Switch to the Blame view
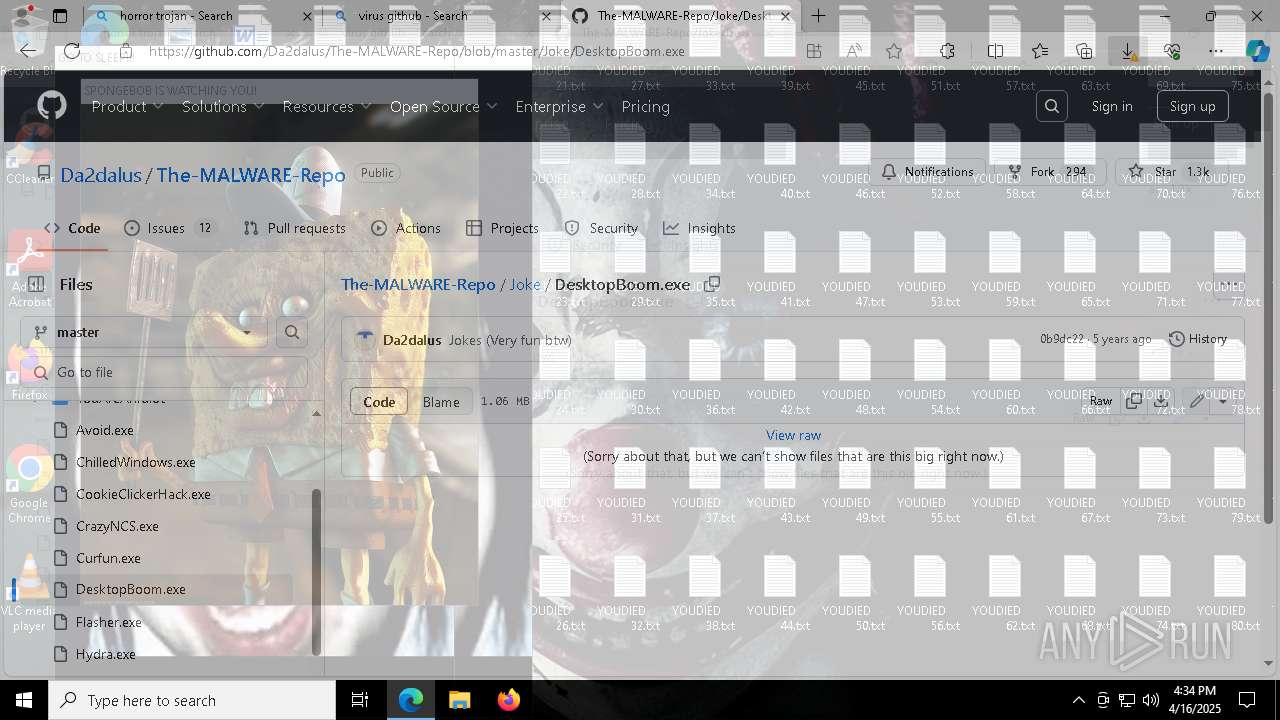The height and width of the screenshot is (720, 1280). click(441, 402)
